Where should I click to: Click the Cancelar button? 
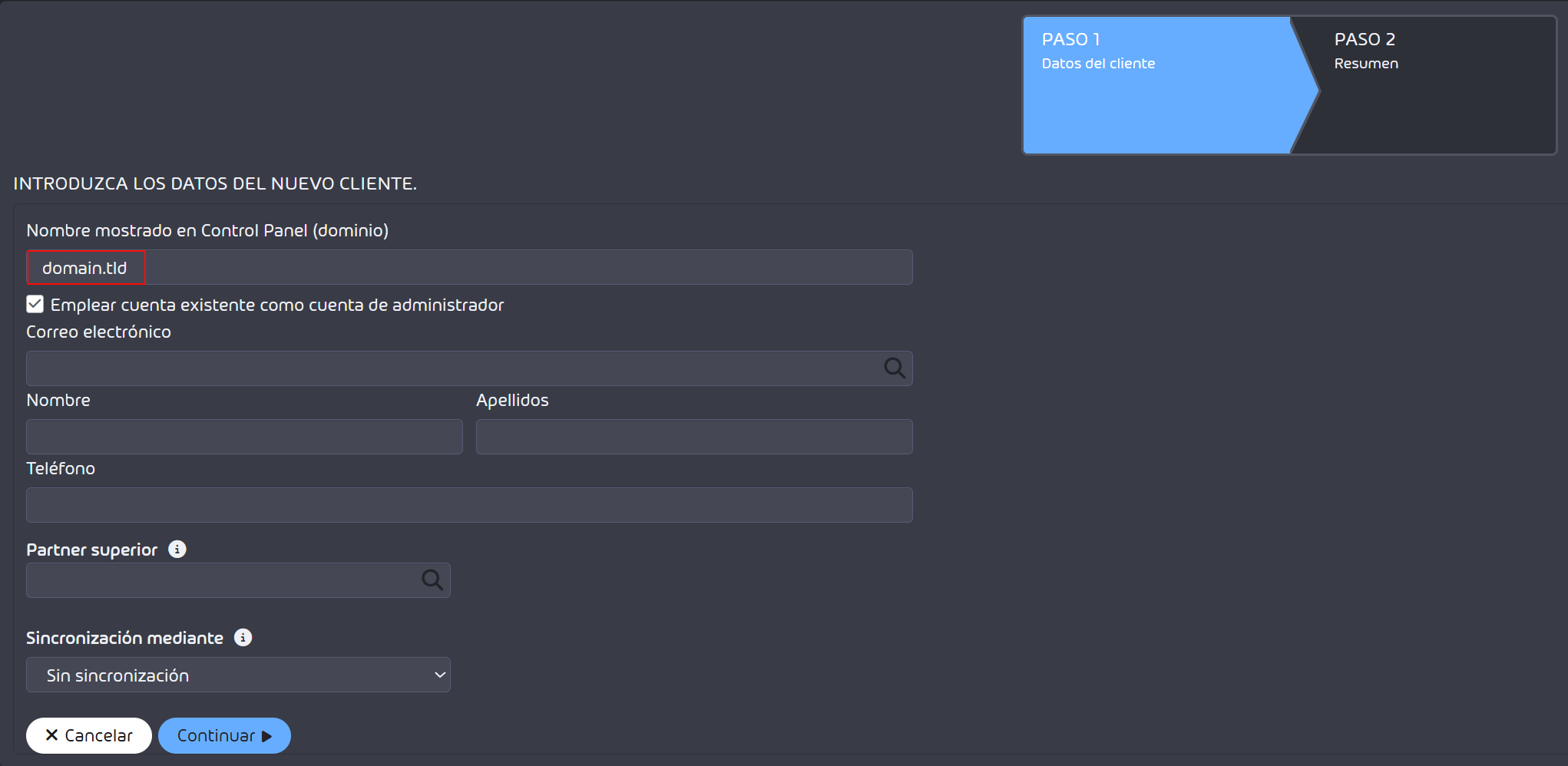[x=89, y=735]
